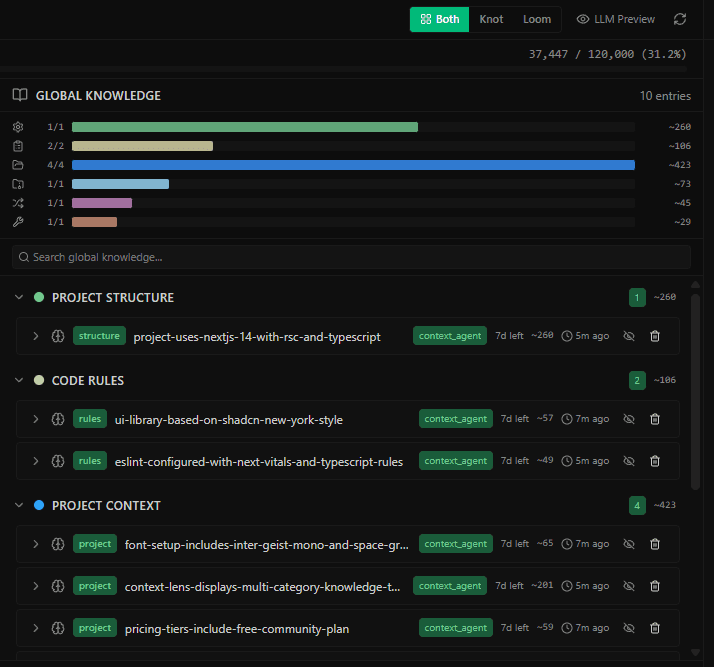The image size is (714, 667).
Task: Collapse the Project Structure section
Action: pyautogui.click(x=19, y=297)
